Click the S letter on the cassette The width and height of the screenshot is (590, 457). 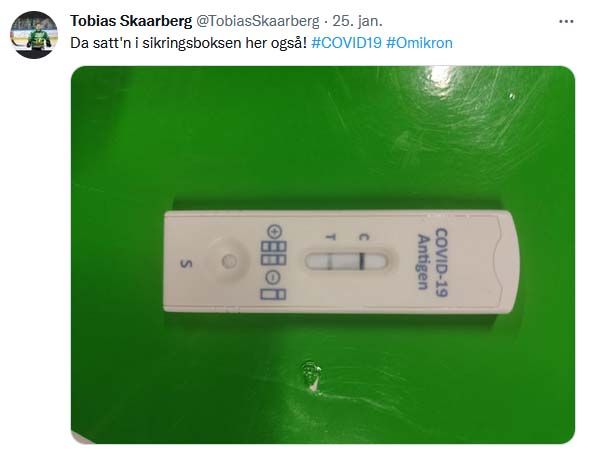186,263
